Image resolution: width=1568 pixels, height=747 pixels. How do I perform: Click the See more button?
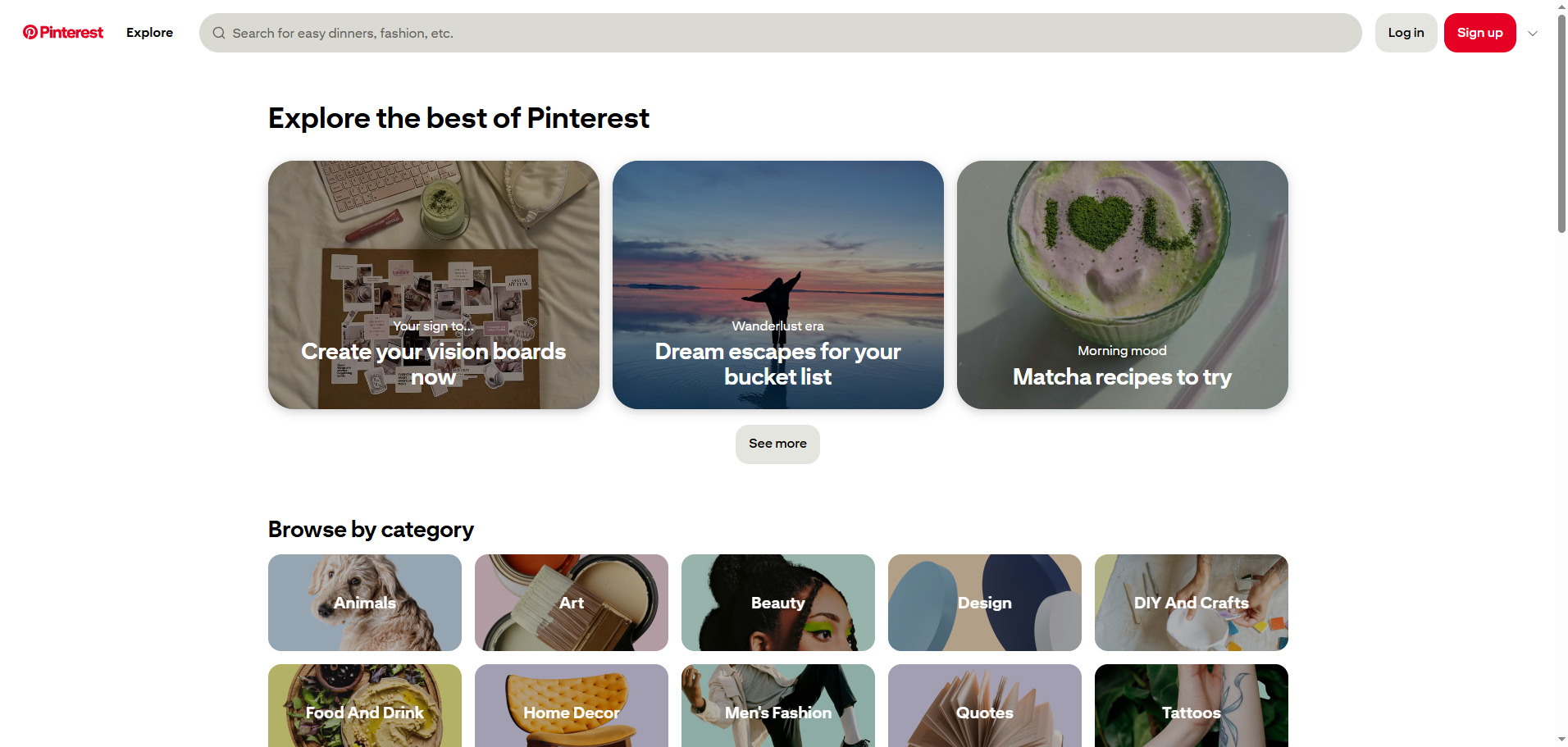click(x=777, y=444)
